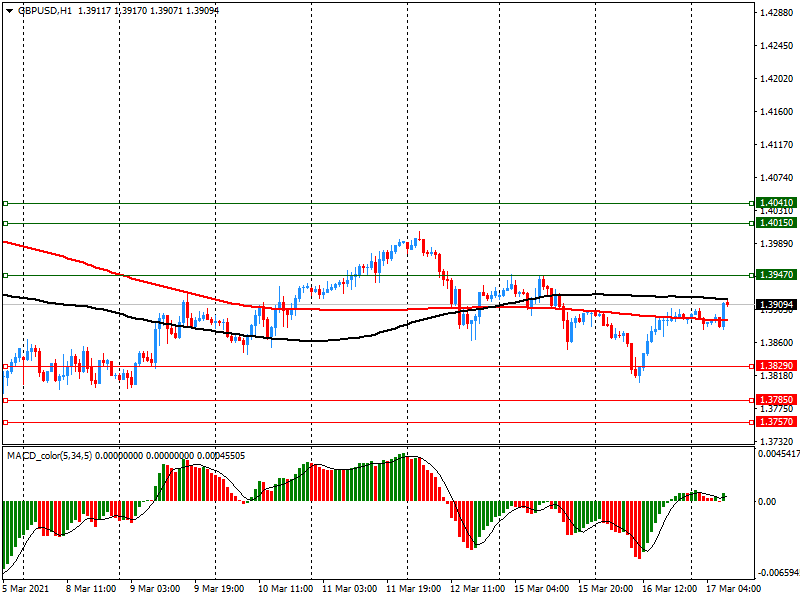This screenshot has height=600, width=800.
Task: Click the 10 Mar 11:00 time label
Action: pos(285,589)
